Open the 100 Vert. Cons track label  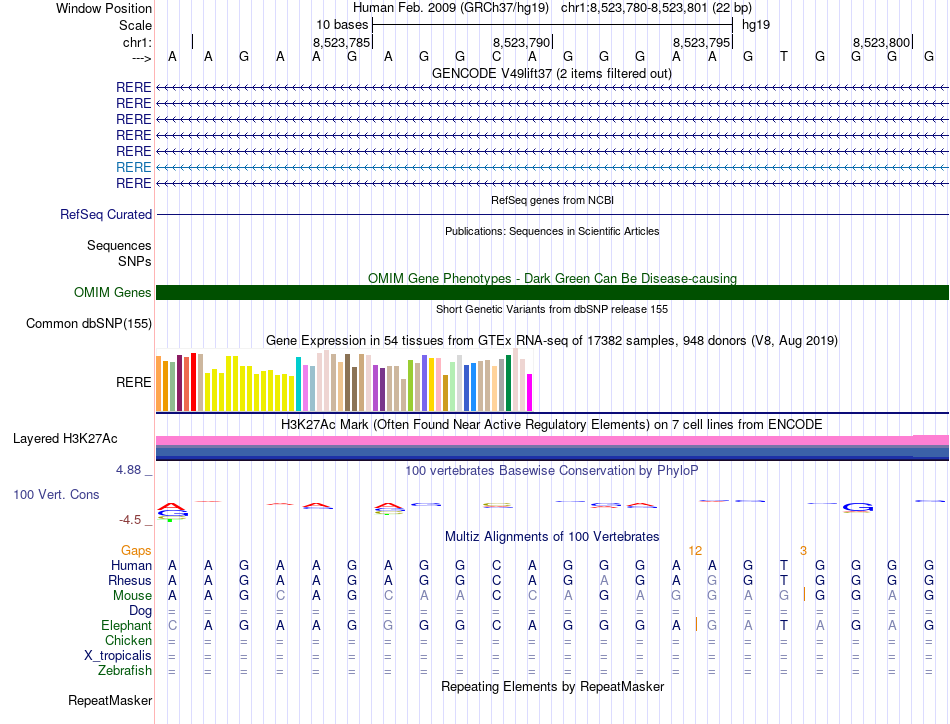(56, 494)
